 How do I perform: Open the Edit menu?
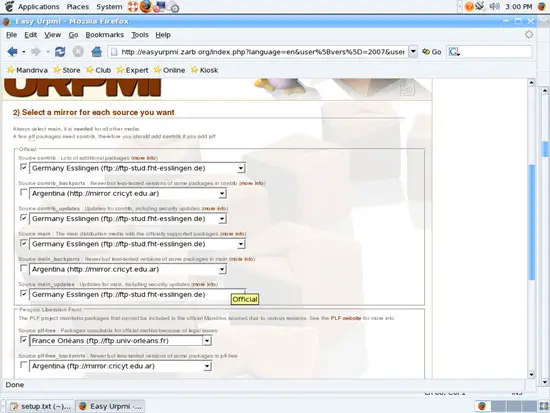point(31,35)
